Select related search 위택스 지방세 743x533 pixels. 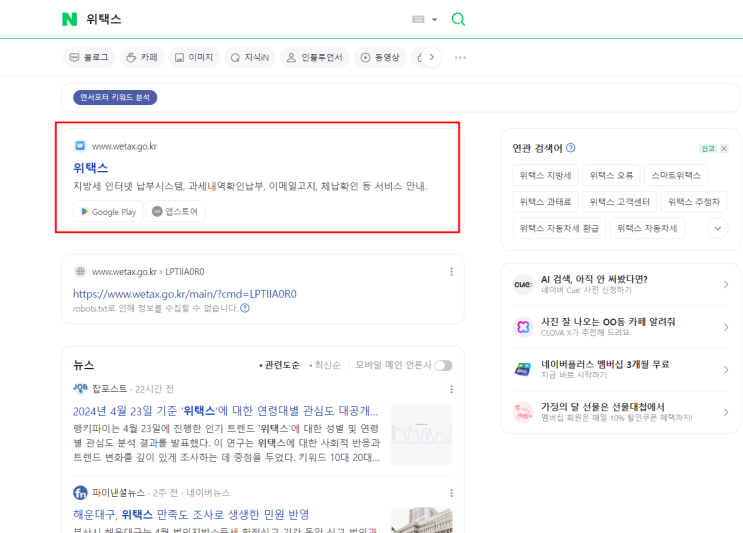[545, 175]
